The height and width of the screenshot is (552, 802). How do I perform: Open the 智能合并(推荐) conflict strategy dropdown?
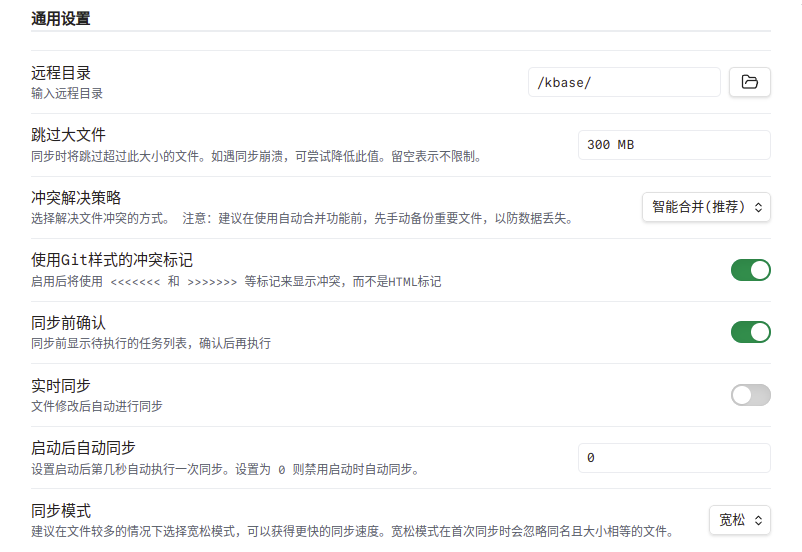point(706,207)
